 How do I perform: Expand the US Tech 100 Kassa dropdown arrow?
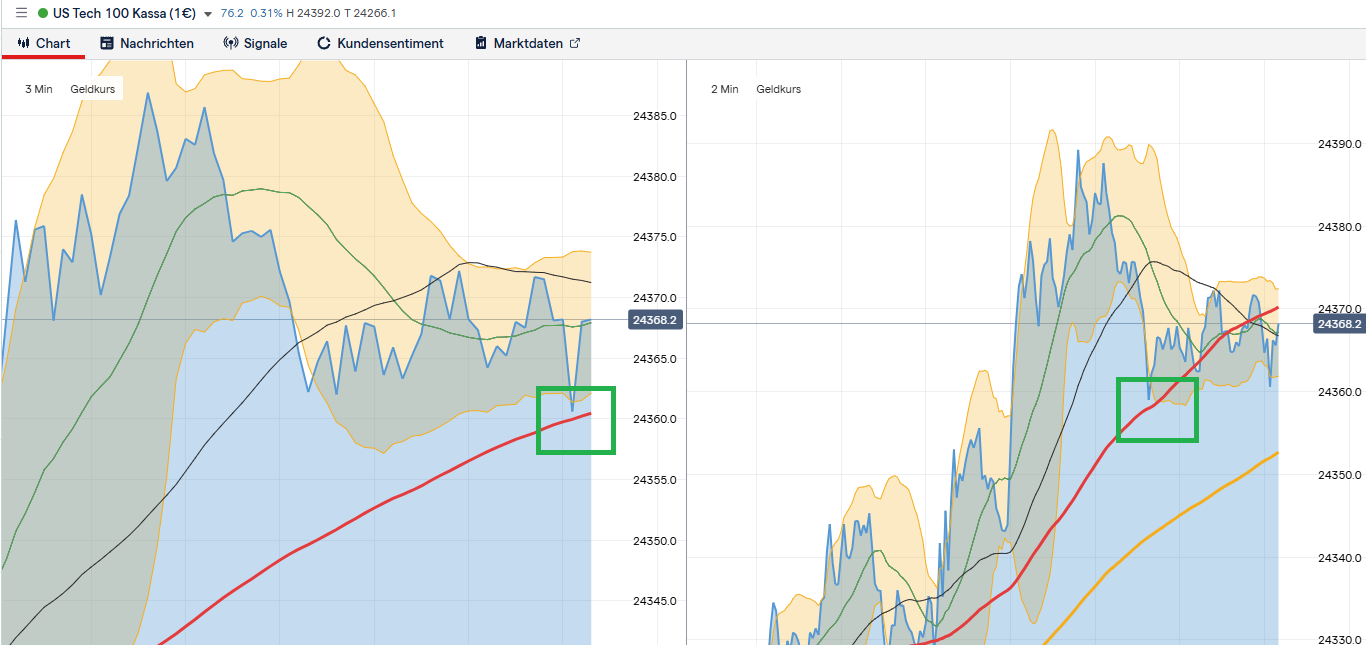207,14
